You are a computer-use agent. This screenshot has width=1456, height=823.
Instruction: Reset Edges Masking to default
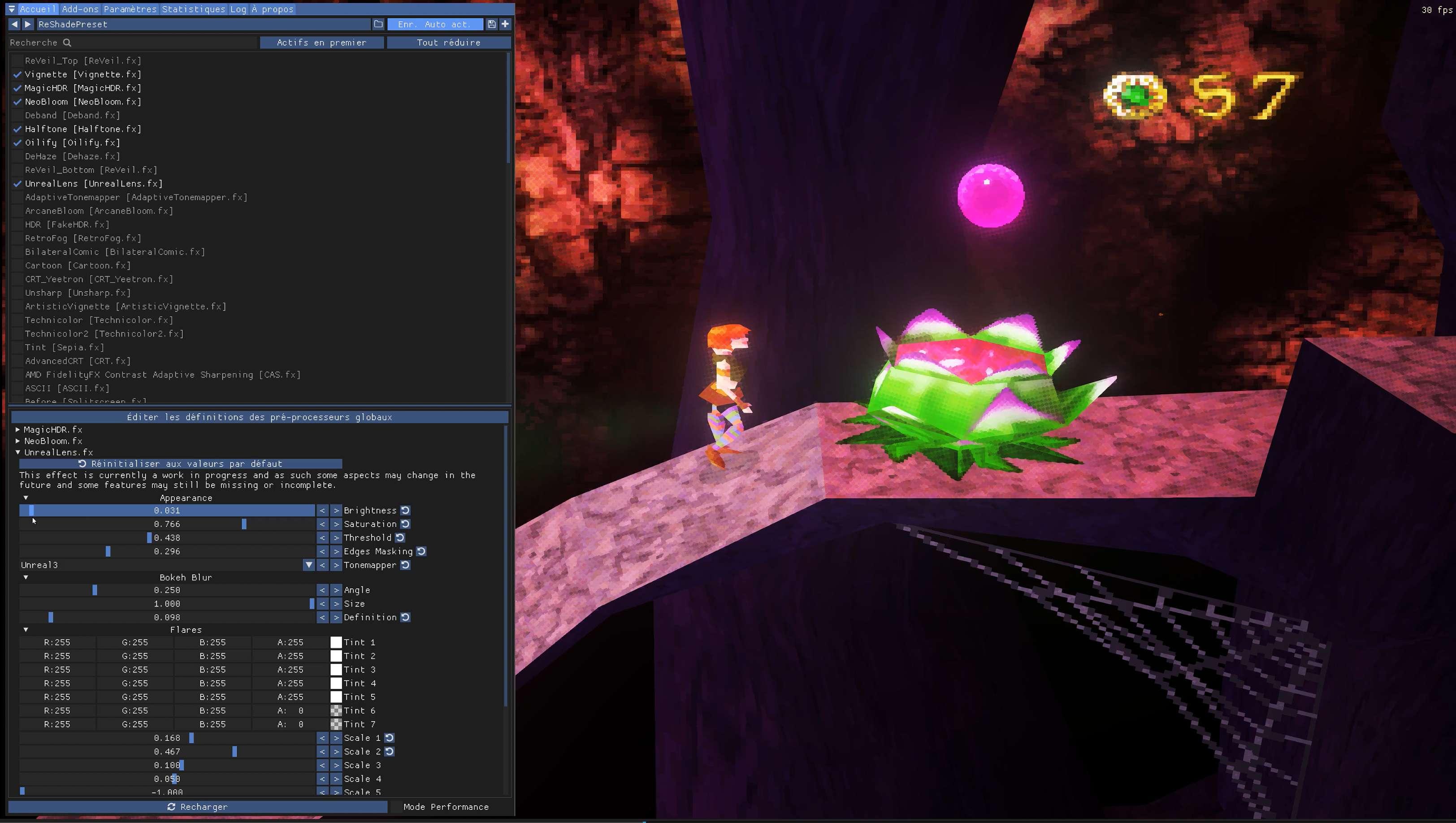pyautogui.click(x=421, y=551)
